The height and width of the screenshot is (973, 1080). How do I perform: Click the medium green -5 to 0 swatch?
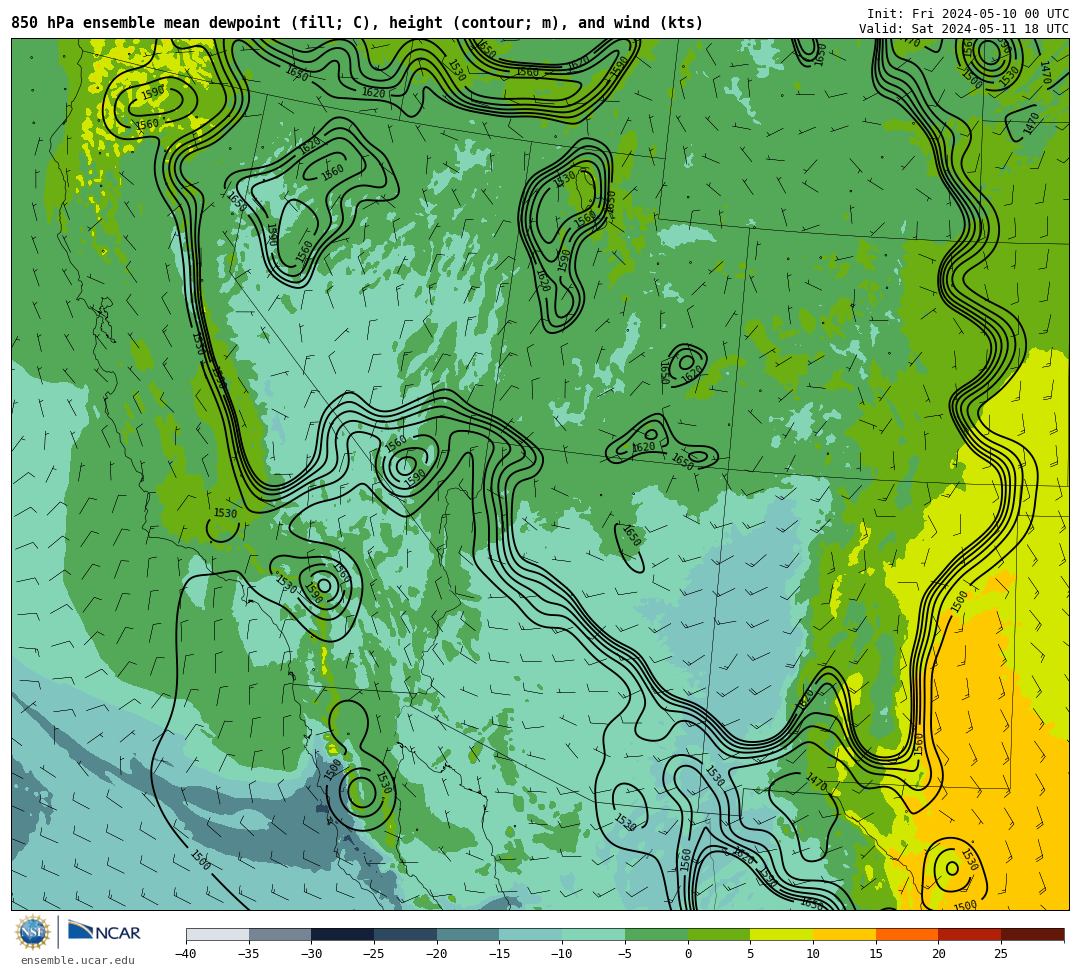click(x=656, y=934)
